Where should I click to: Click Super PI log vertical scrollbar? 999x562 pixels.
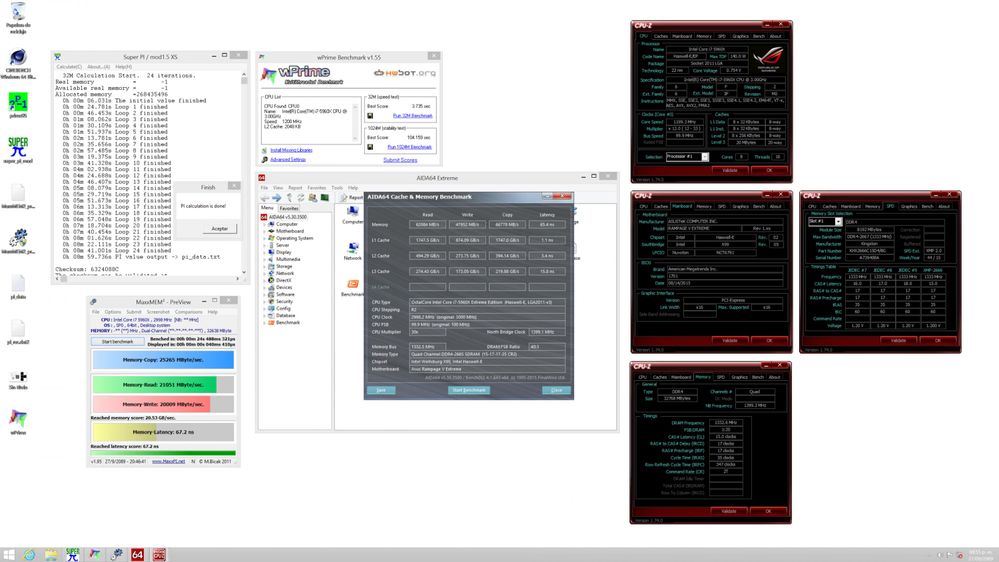(243, 173)
